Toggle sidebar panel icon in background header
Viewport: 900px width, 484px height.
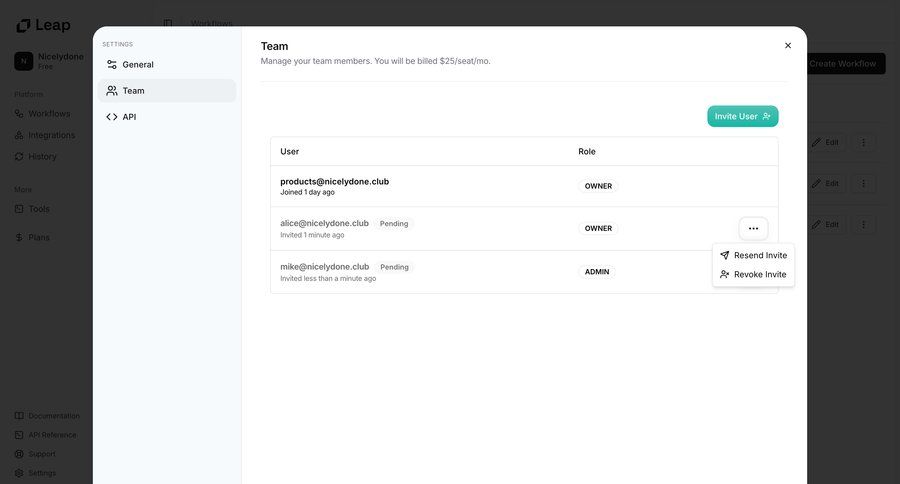(168, 24)
